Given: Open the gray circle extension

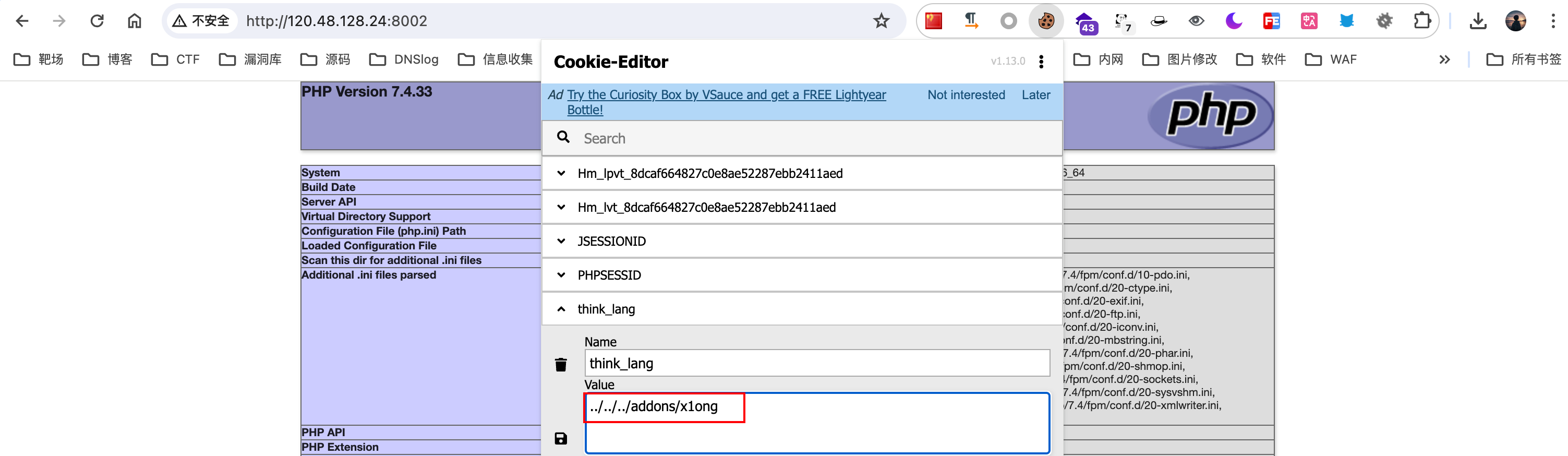Looking at the screenshot, I should tap(1009, 21).
